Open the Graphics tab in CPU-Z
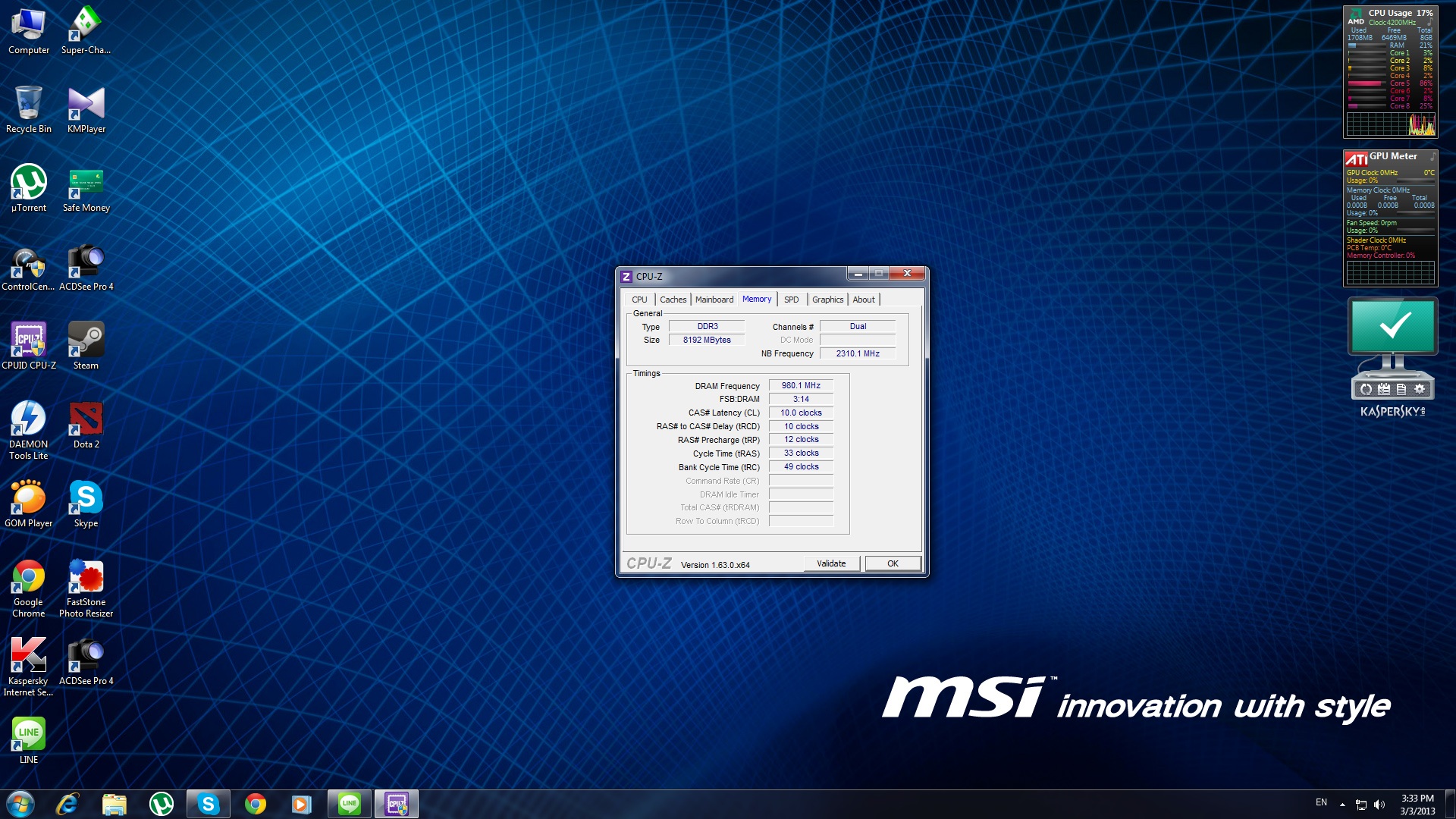1456x819 pixels. pos(827,300)
